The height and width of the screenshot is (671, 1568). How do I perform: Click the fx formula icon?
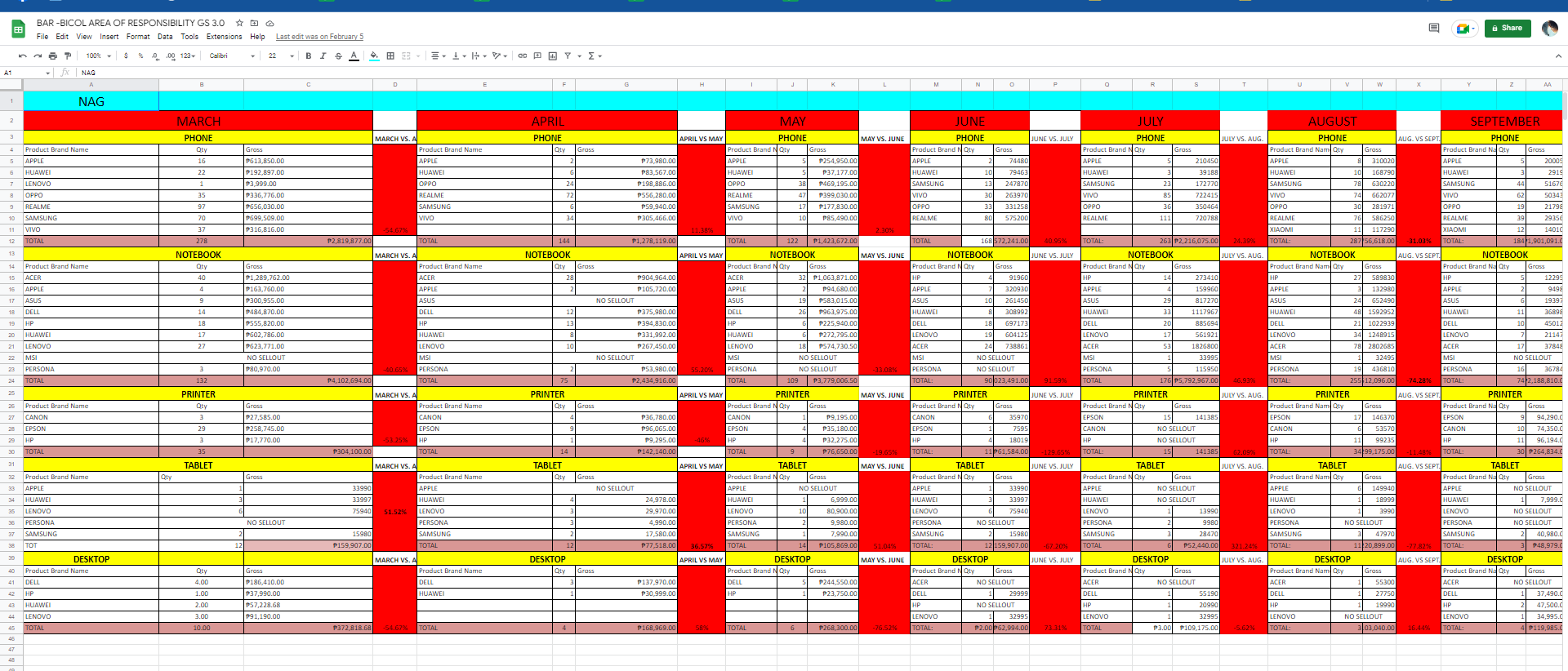click(x=65, y=73)
